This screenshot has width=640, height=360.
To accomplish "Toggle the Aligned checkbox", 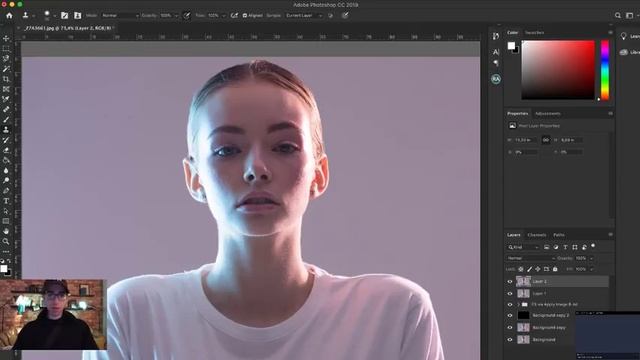I will coord(245,16).
